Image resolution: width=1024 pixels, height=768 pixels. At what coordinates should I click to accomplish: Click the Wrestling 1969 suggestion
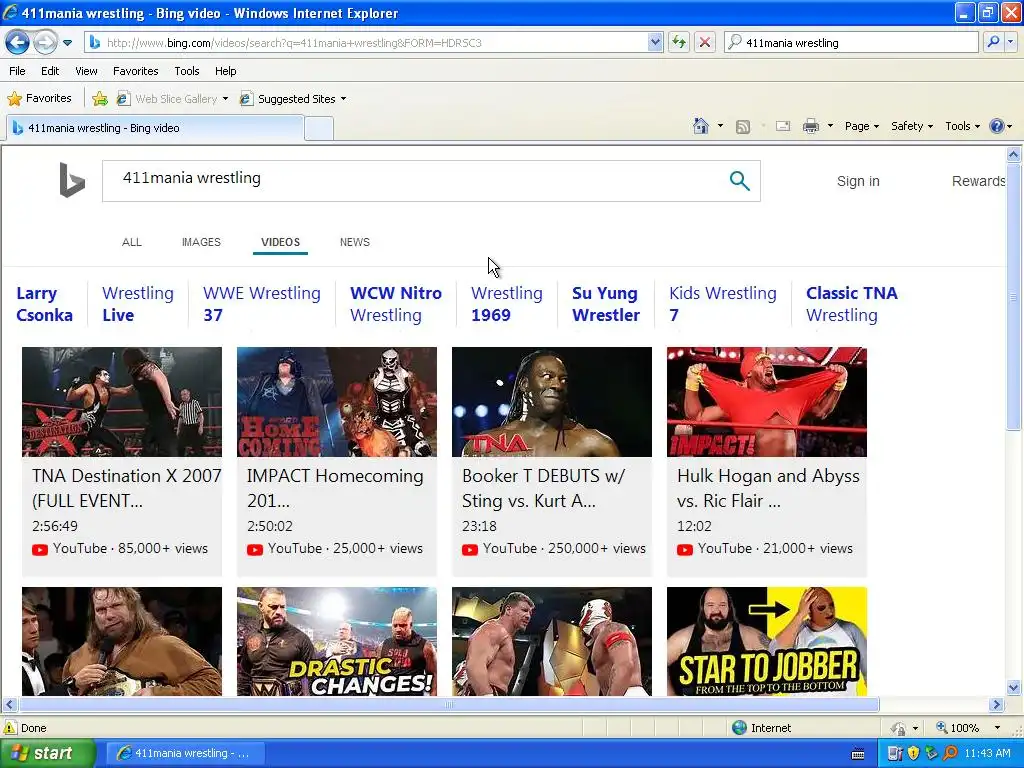(507, 304)
